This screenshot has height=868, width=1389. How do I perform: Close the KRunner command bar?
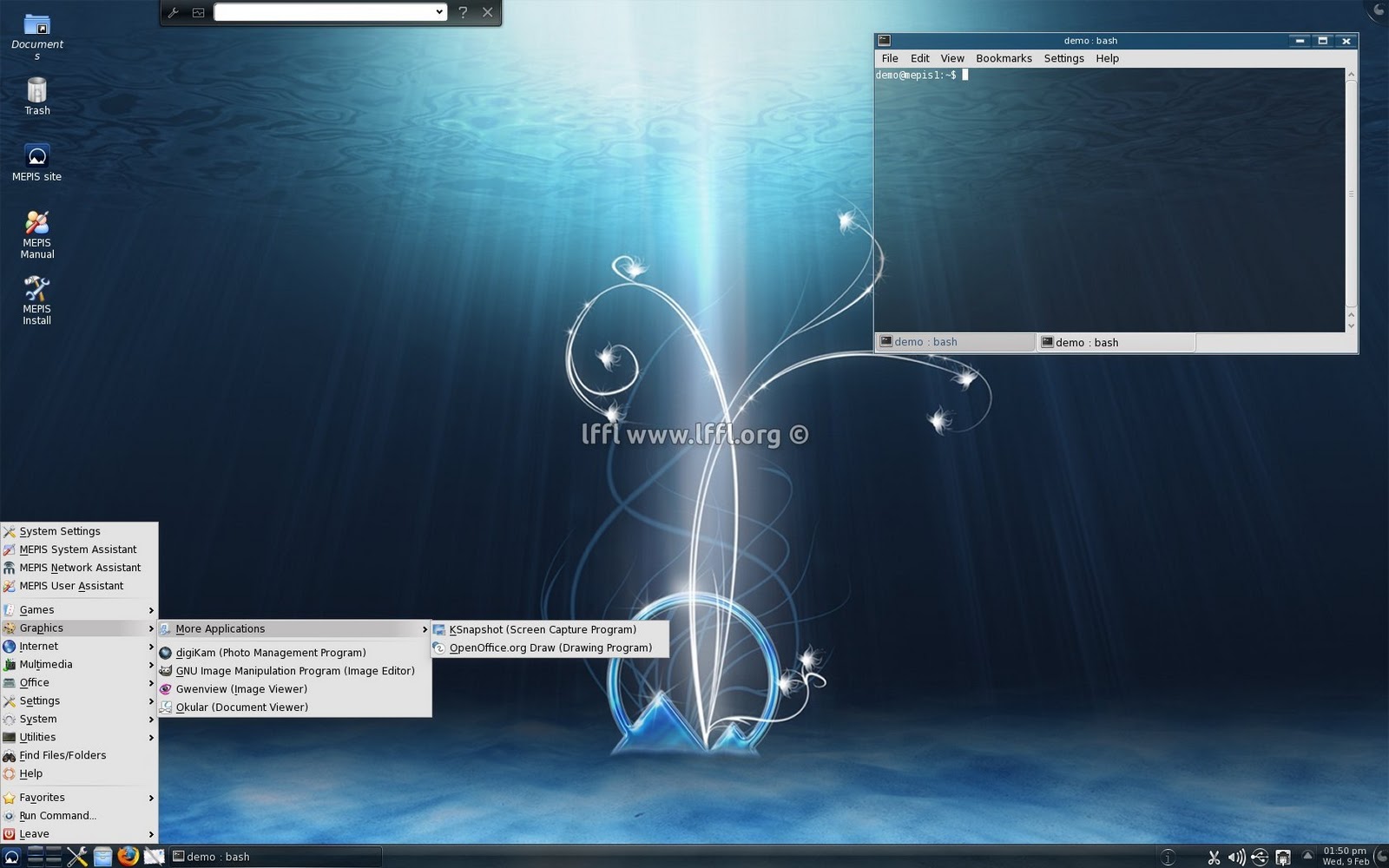tap(488, 12)
